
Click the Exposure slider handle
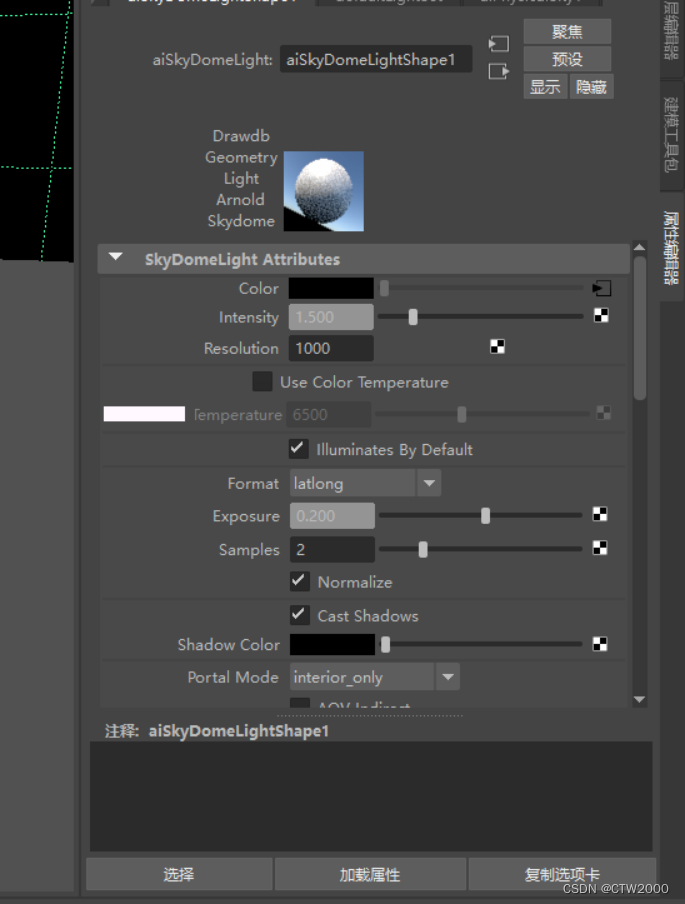click(485, 515)
